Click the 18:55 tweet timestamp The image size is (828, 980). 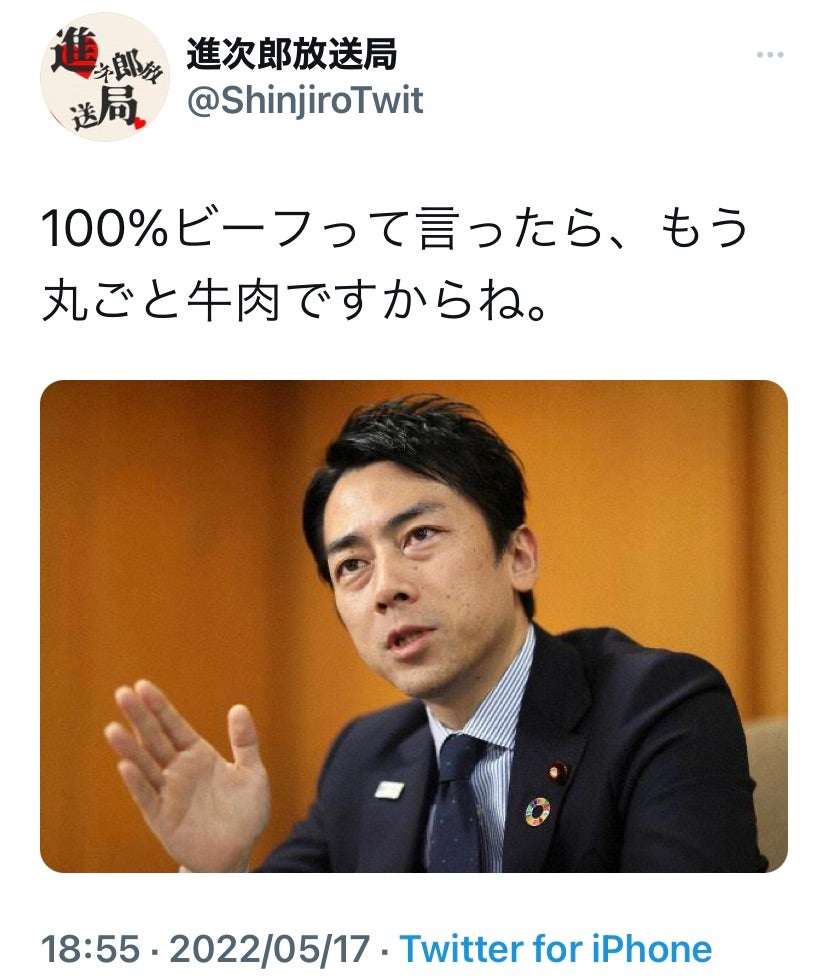pos(91,949)
